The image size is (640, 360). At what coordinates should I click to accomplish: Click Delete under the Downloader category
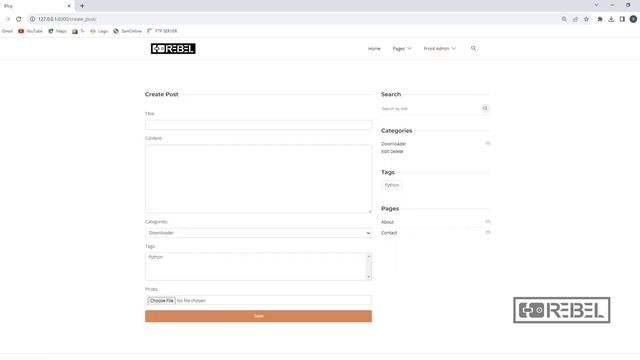(x=396, y=151)
